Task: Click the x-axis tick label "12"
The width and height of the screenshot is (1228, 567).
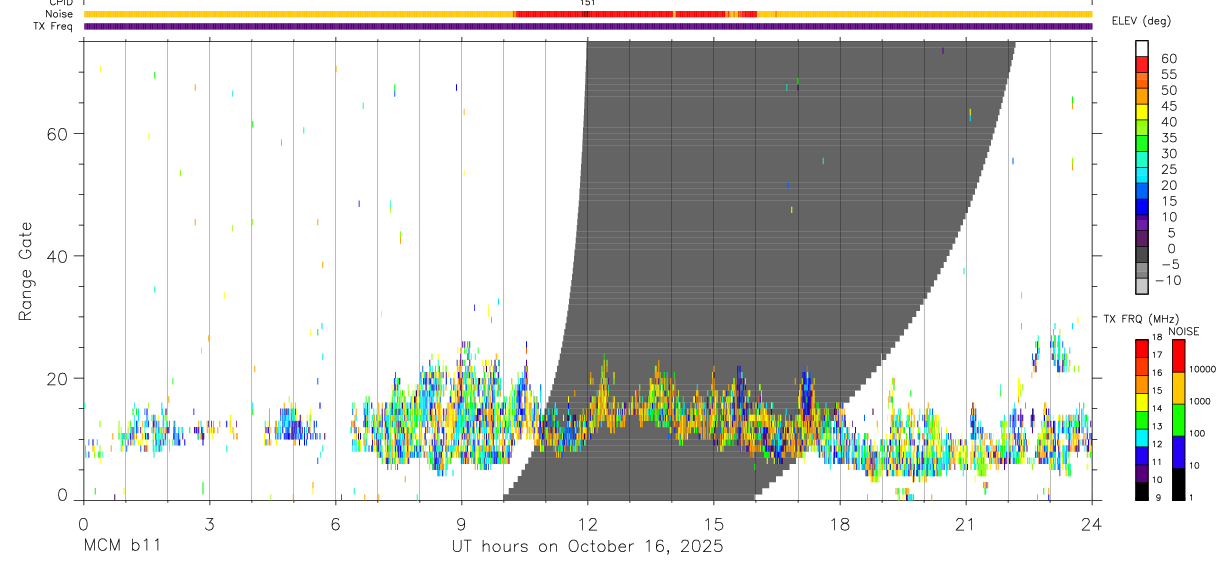Action: (x=588, y=523)
